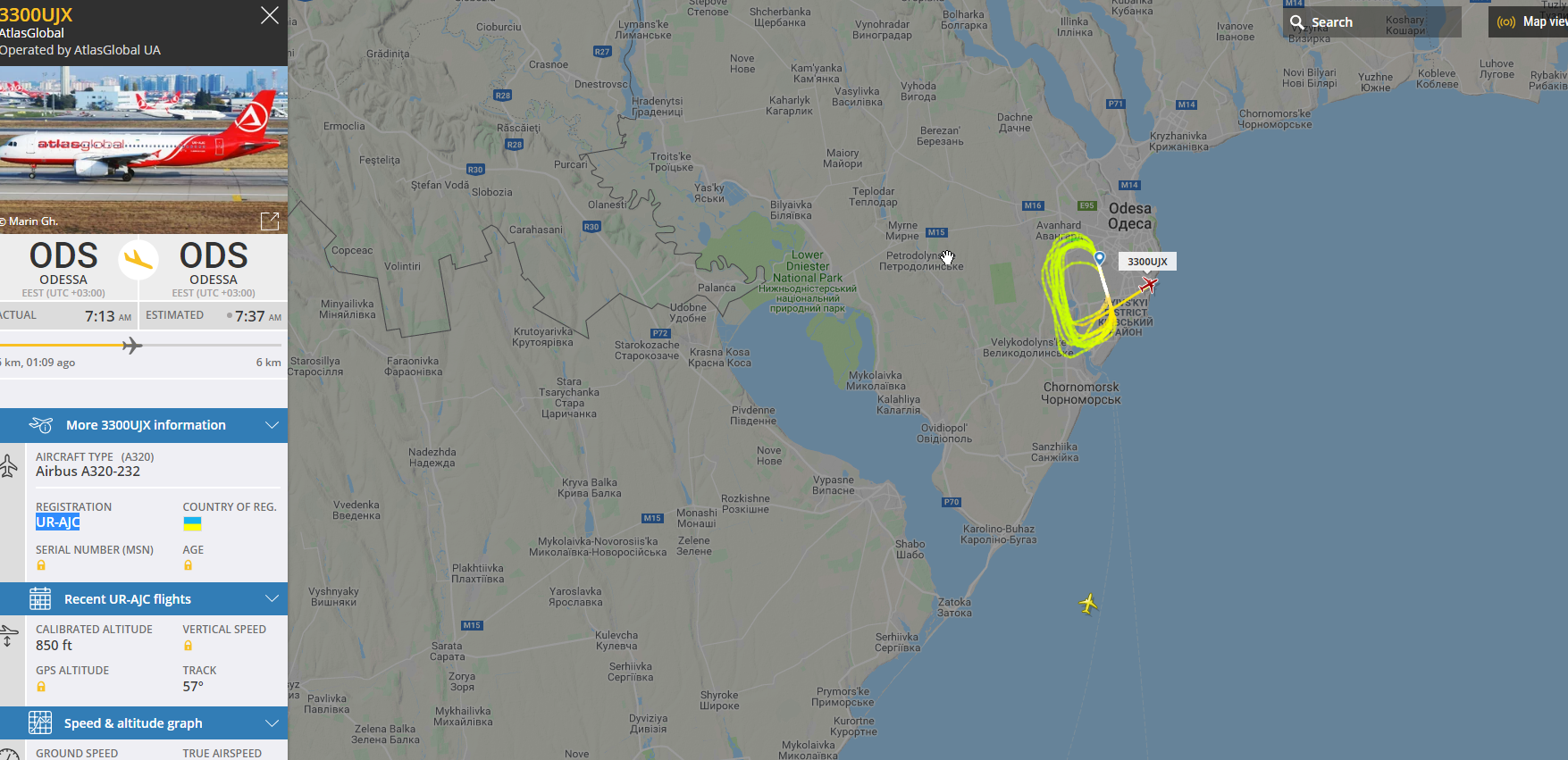
Task: Close the 3300UJX flight details panel
Action: coord(270,15)
